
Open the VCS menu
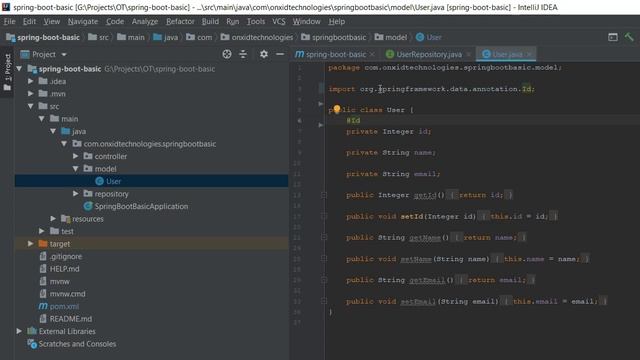[x=279, y=21]
